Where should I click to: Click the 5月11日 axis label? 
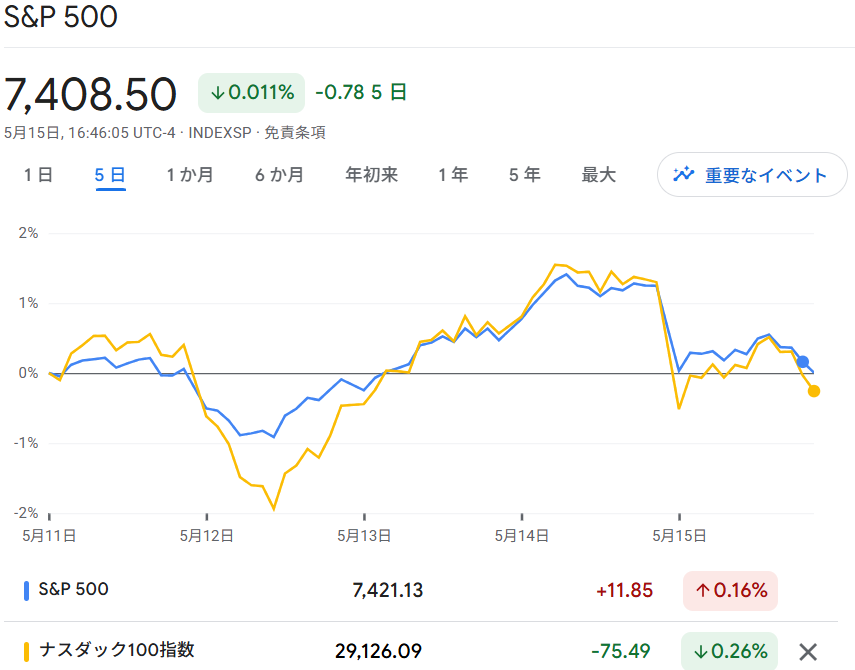click(49, 536)
